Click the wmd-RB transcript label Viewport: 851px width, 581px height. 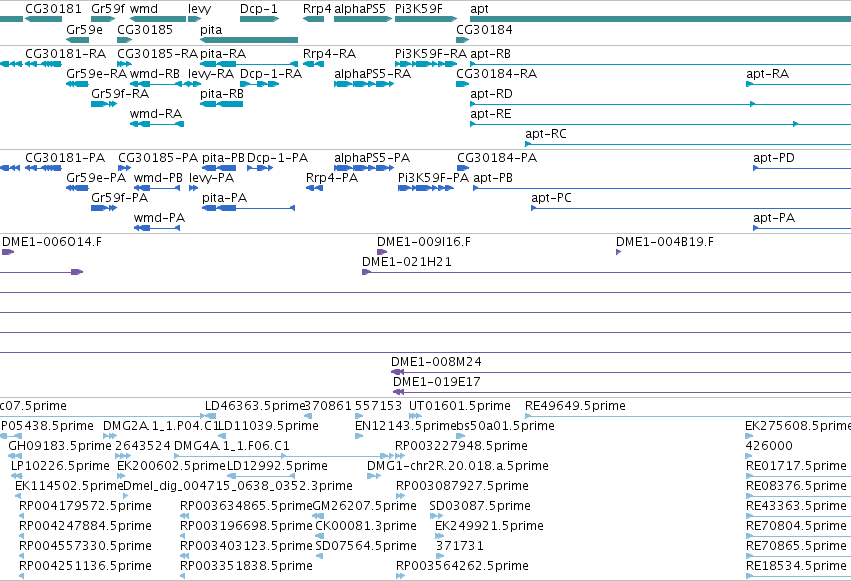tap(155, 74)
